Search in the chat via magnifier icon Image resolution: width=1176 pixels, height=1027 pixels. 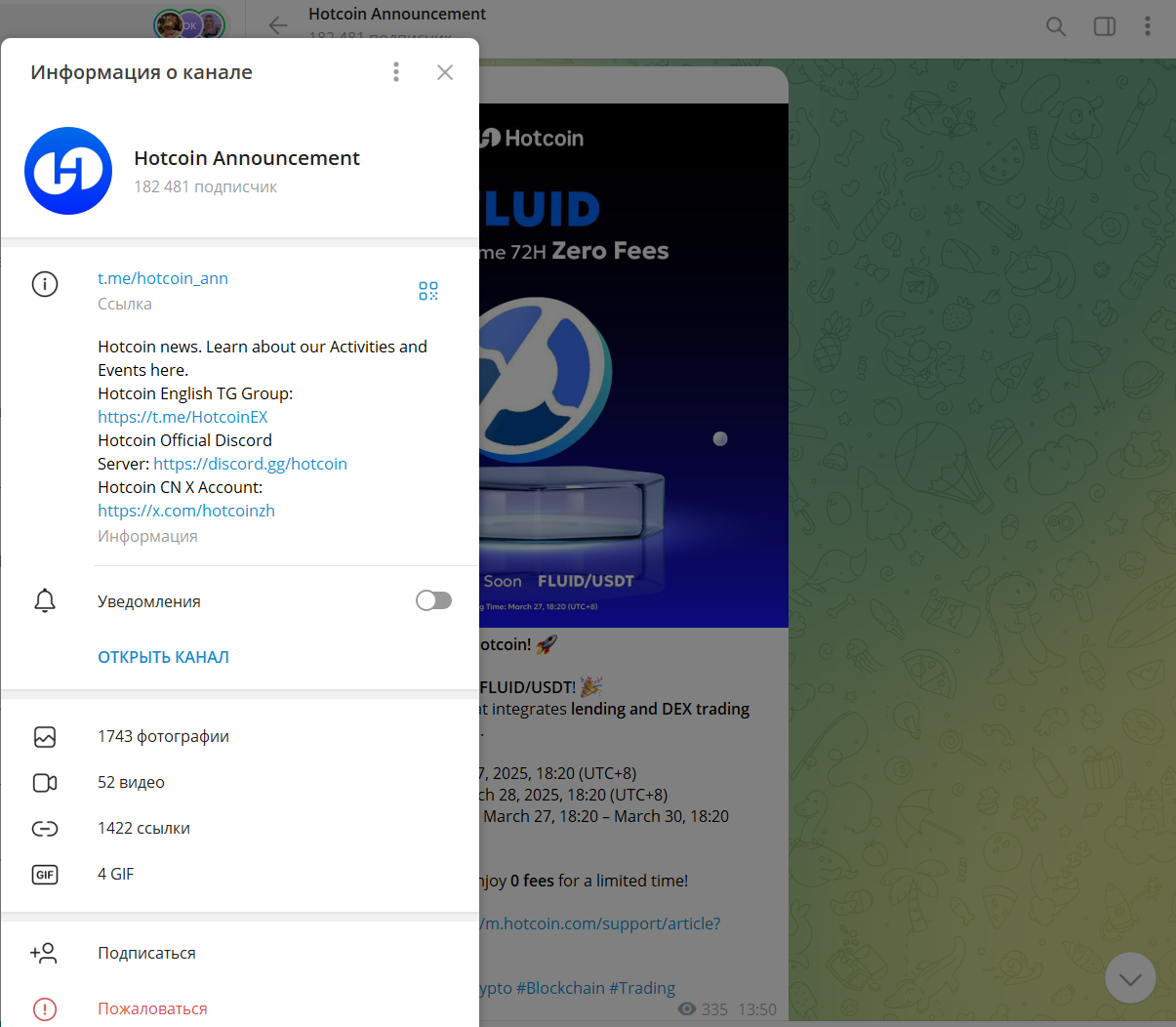(1056, 26)
